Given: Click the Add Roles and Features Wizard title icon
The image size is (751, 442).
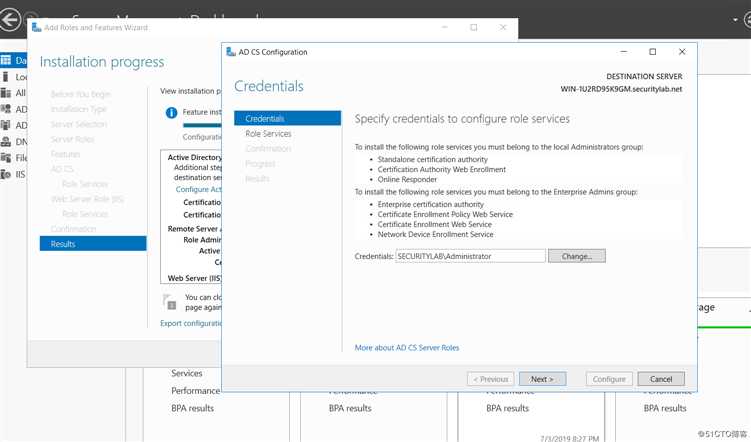Looking at the screenshot, I should (36, 27).
